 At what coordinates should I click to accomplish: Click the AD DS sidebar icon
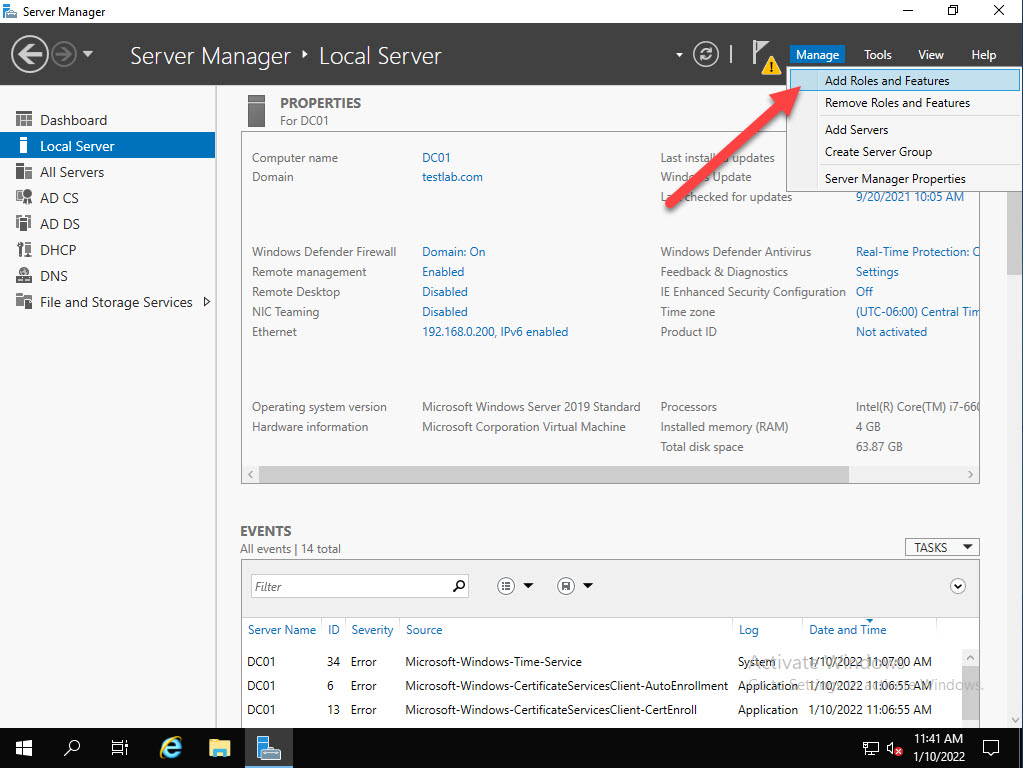pos(24,223)
